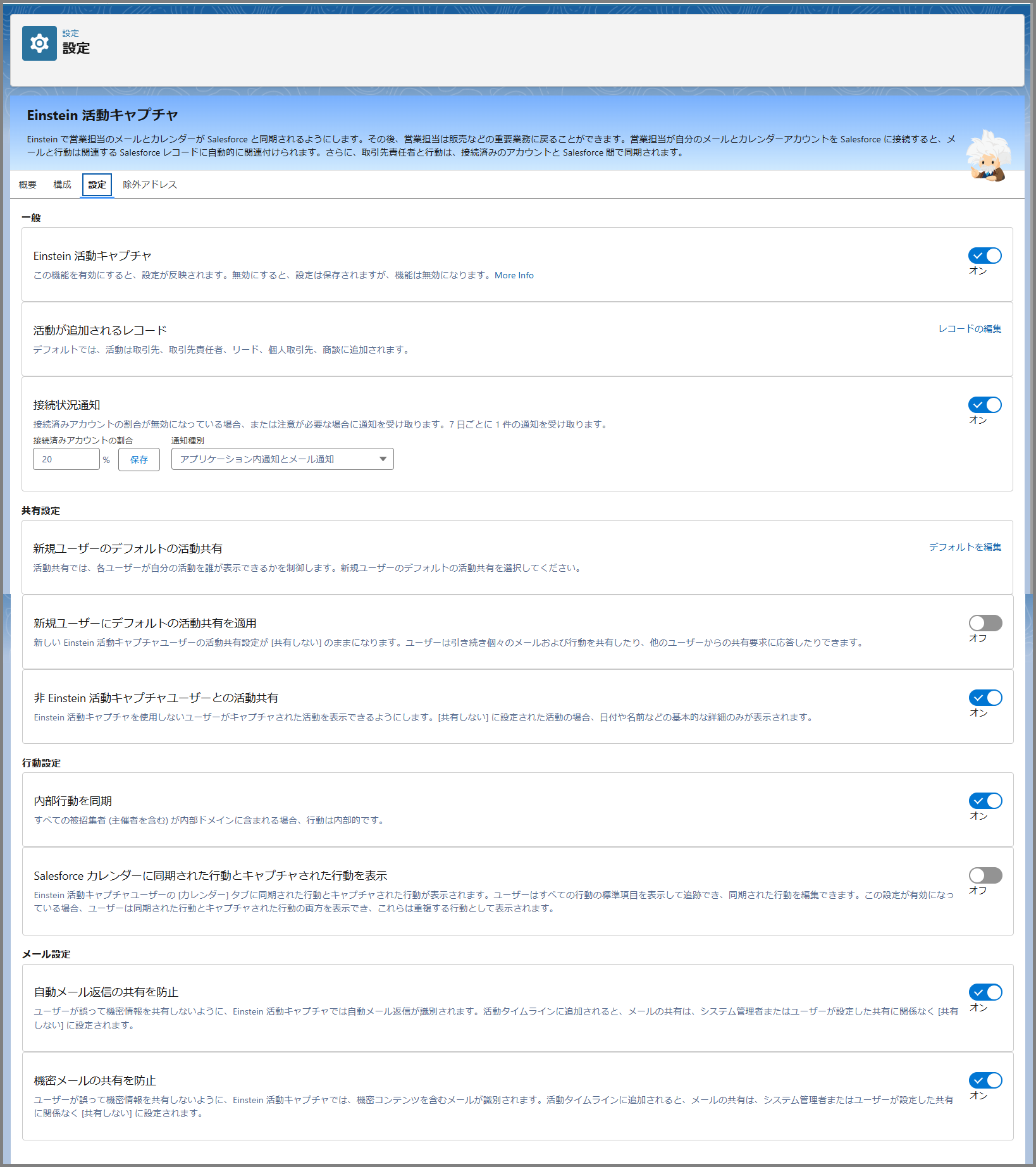
Task: Click the Einstein 活動キャプチャ banner heading
Action: pos(102,115)
